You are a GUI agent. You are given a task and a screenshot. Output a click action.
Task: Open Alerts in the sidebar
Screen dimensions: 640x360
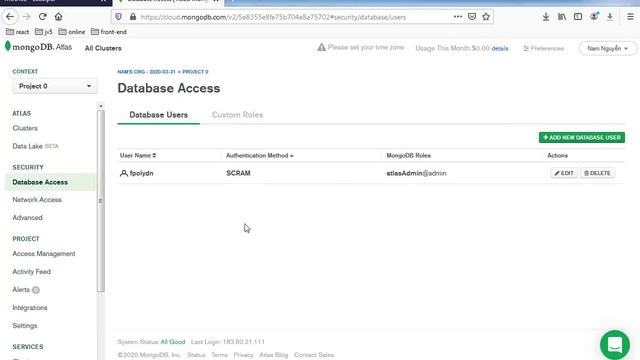coord(21,289)
